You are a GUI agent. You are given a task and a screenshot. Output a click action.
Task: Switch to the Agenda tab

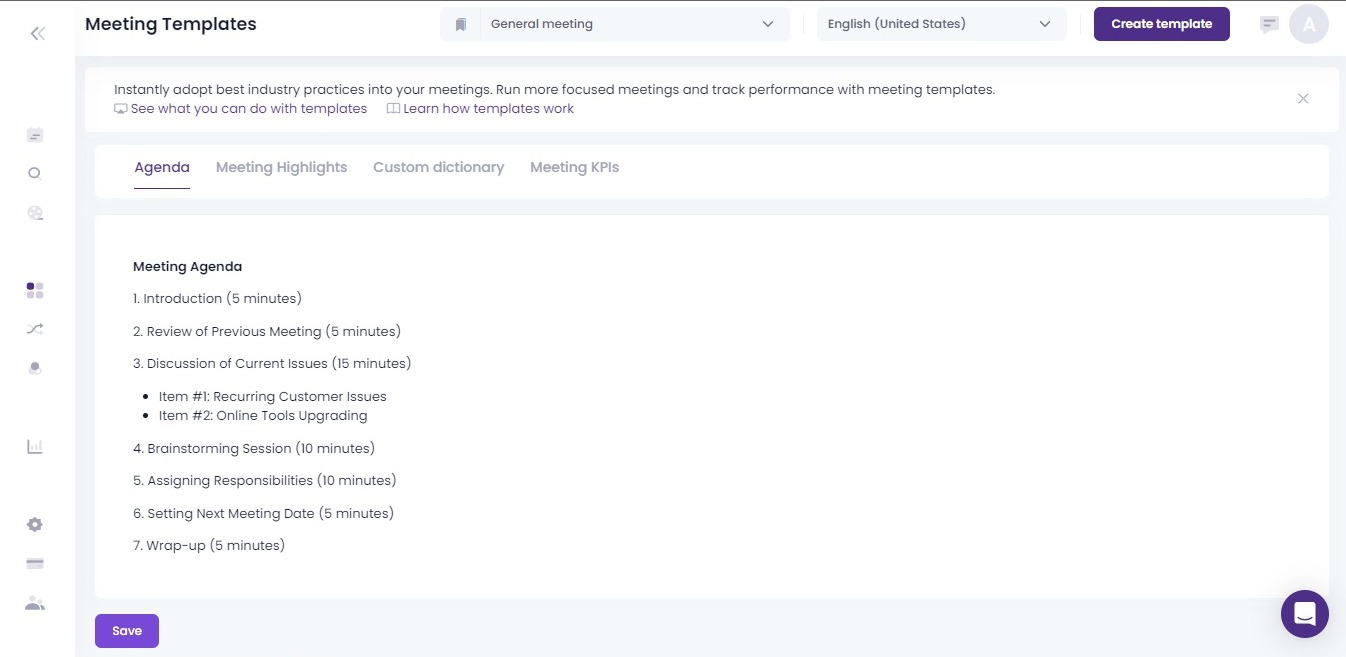[162, 167]
